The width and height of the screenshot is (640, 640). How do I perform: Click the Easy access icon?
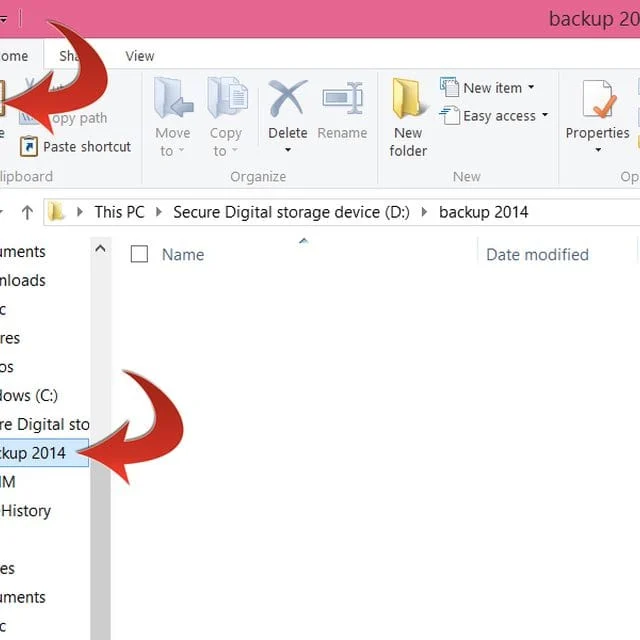[x=449, y=116]
